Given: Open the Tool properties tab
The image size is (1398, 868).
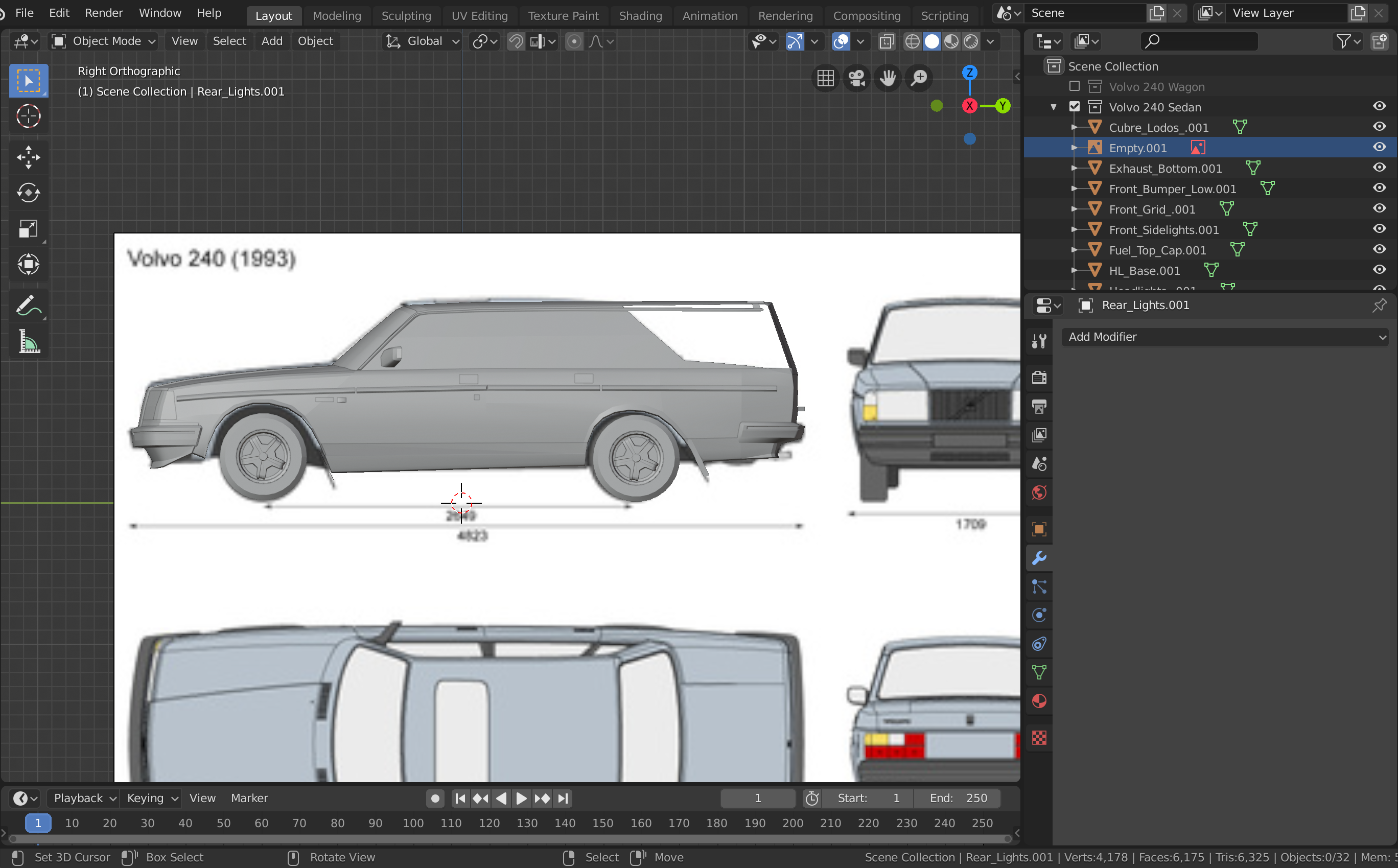Looking at the screenshot, I should (x=1039, y=342).
